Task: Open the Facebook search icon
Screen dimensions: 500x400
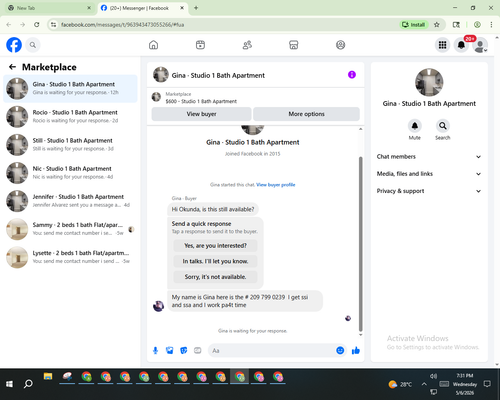Action: point(33,45)
